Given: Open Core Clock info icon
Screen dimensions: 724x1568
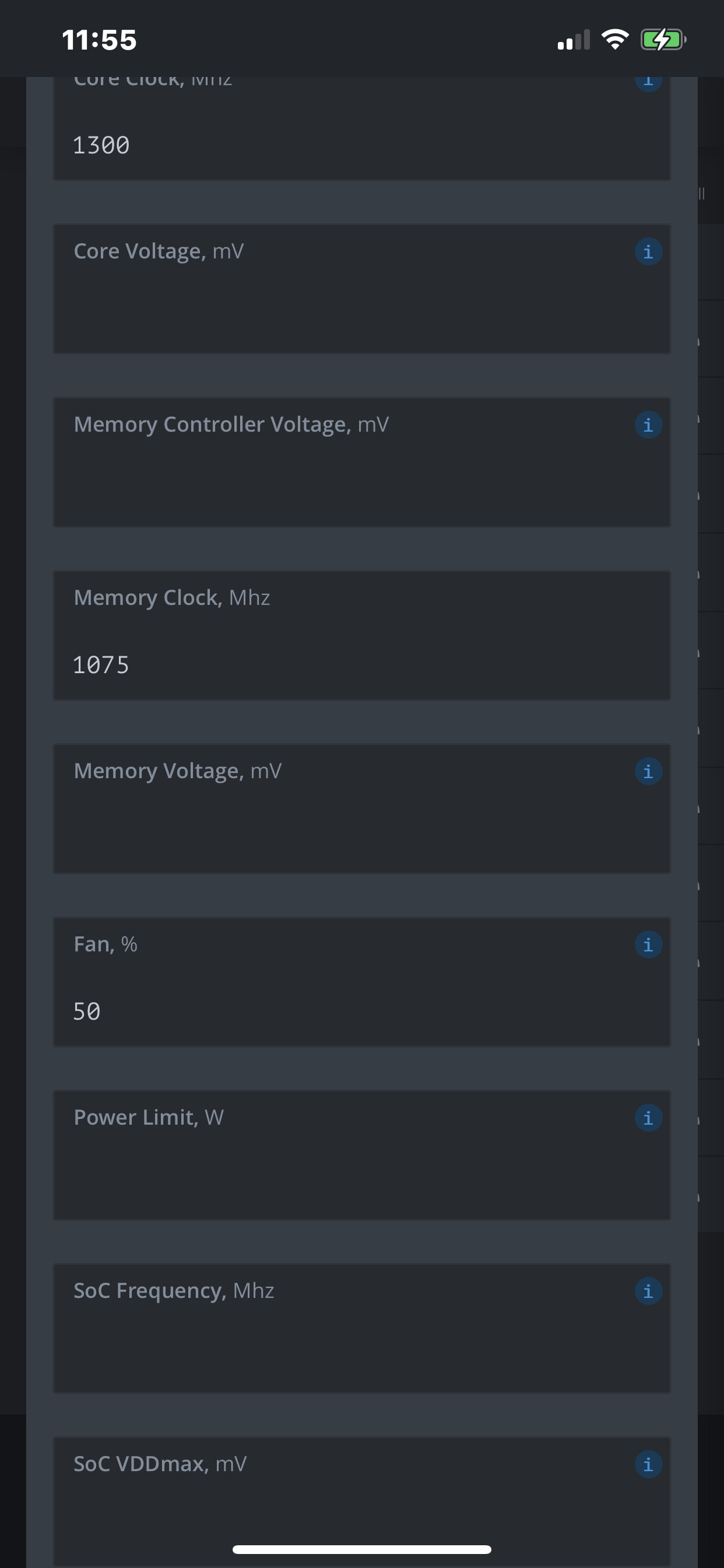Looking at the screenshot, I should tap(648, 82).
